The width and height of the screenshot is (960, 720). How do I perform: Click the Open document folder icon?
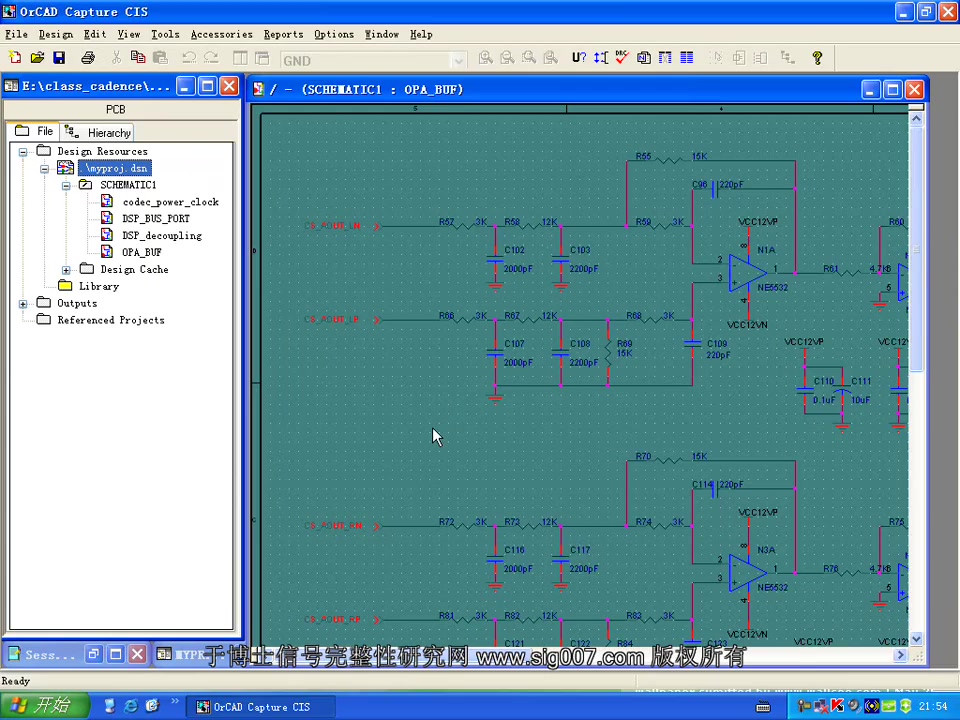(37, 58)
